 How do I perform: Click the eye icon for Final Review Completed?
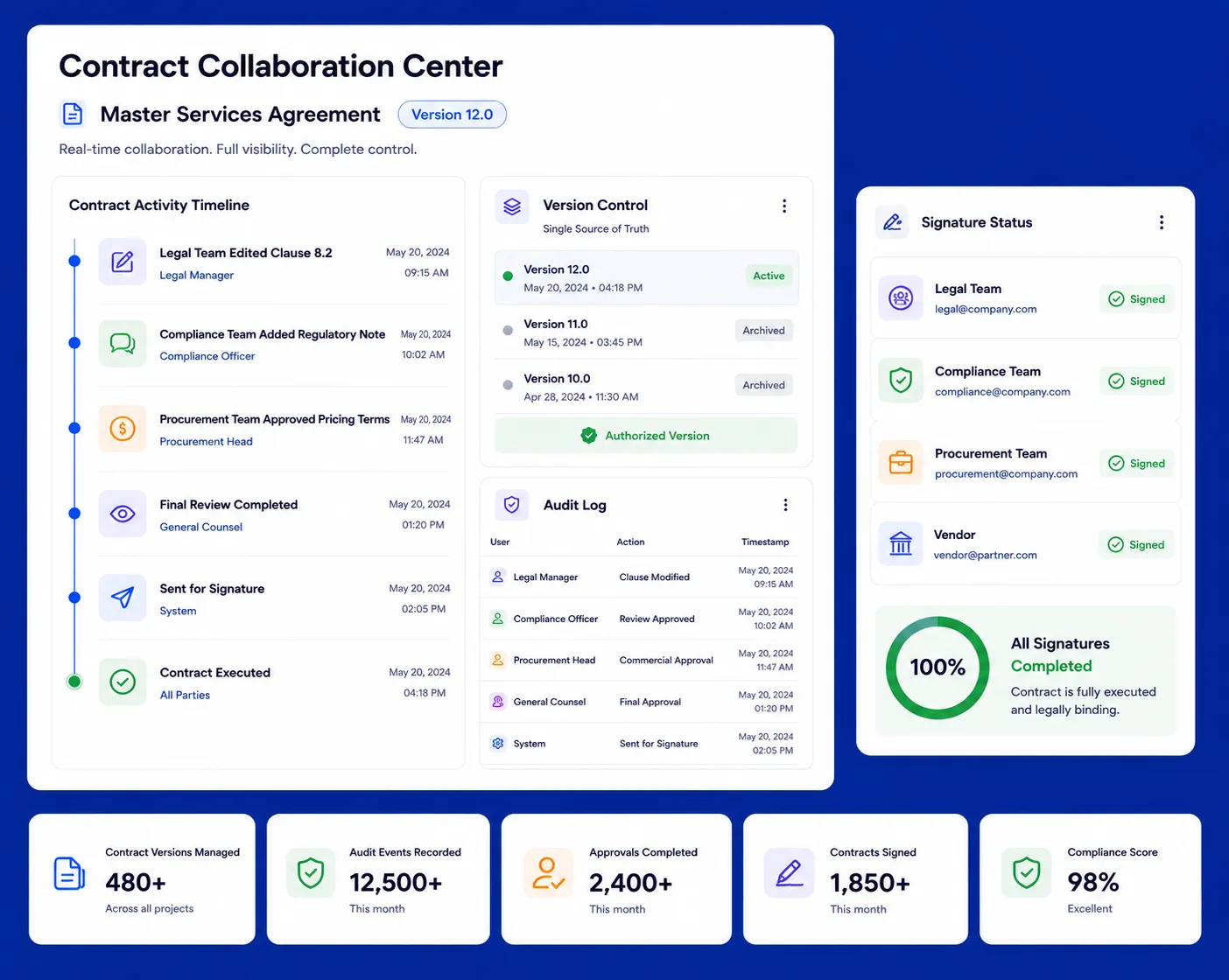pos(123,514)
